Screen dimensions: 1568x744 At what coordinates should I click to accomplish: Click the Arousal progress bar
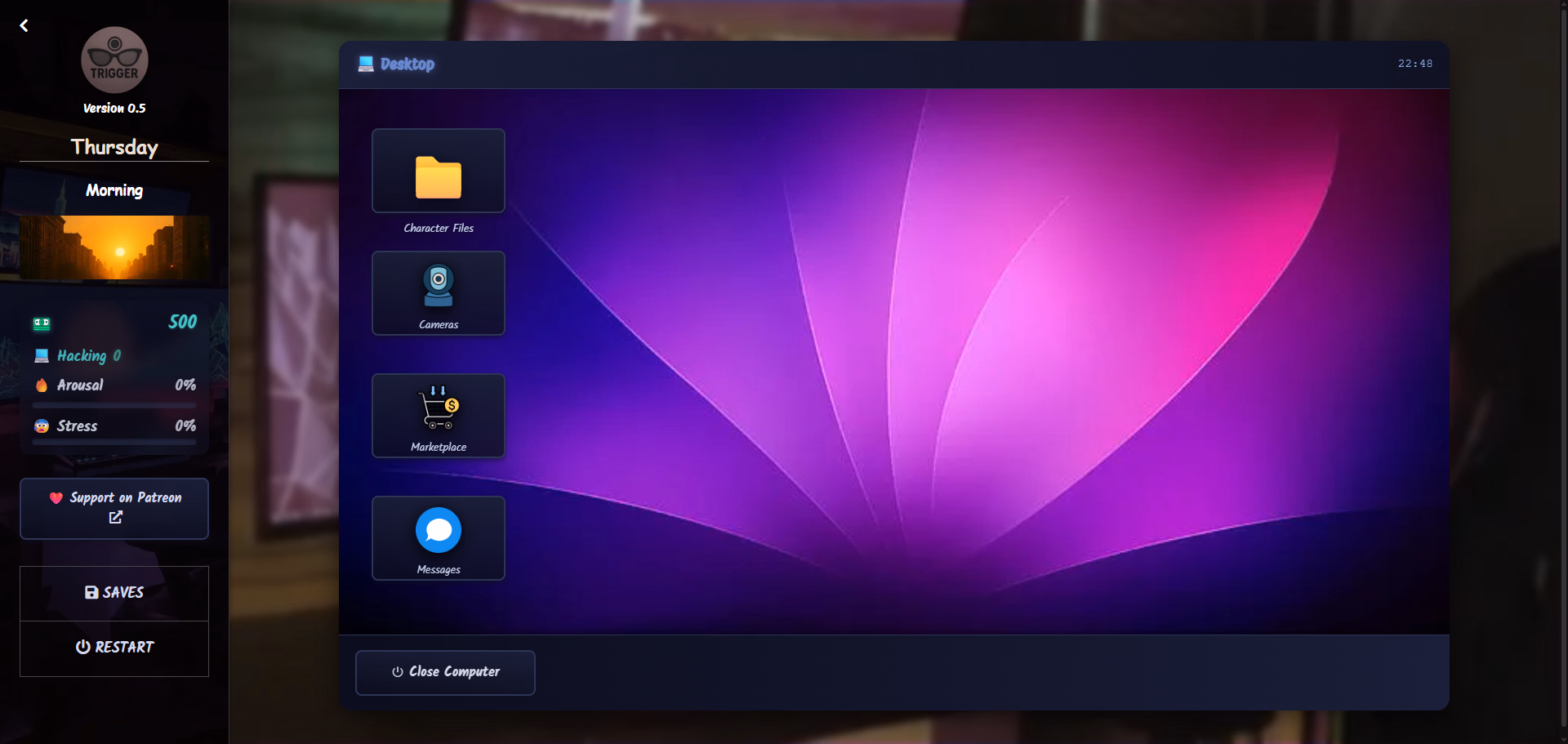[x=114, y=405]
